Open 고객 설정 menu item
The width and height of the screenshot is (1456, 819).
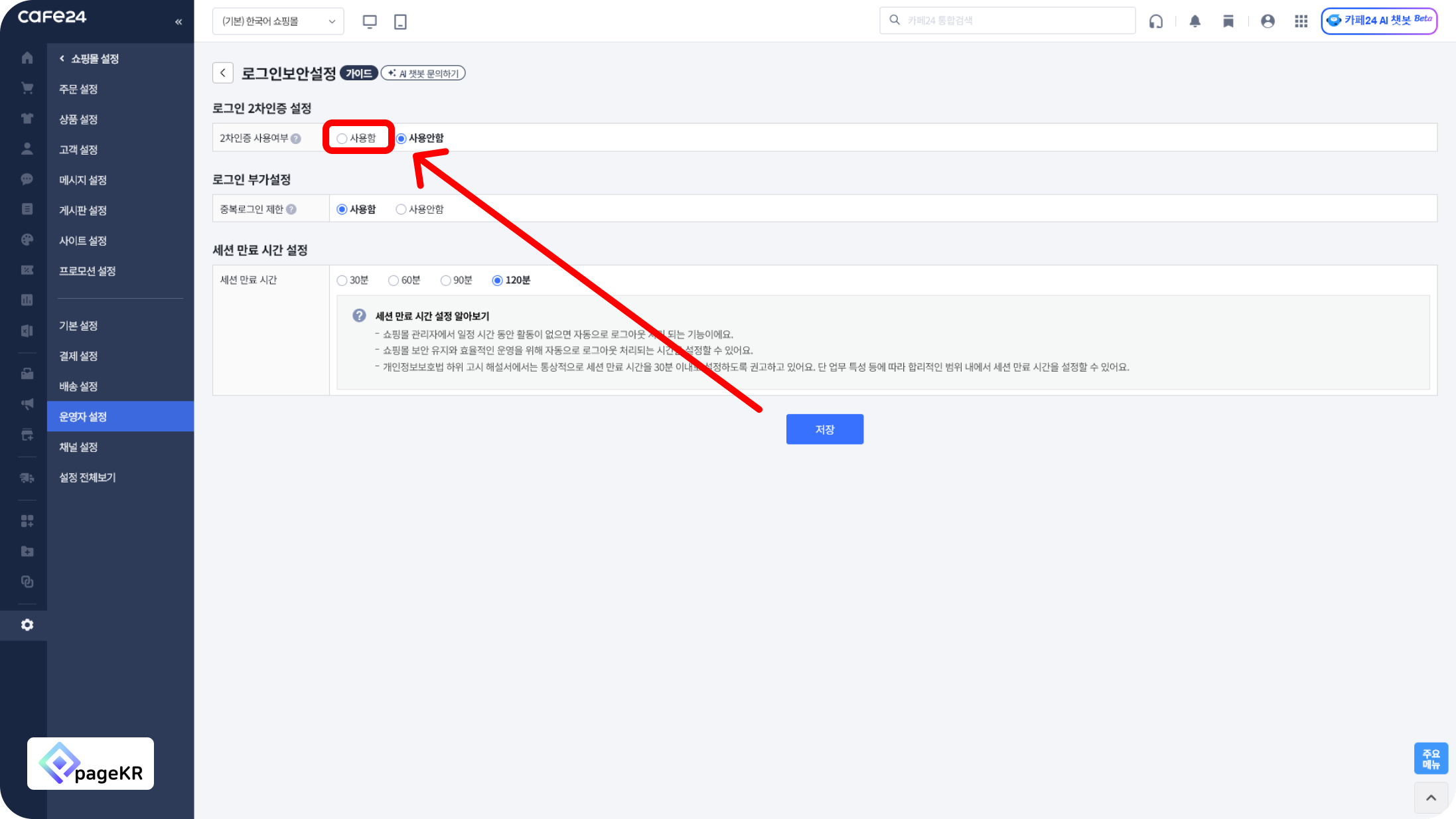click(78, 150)
